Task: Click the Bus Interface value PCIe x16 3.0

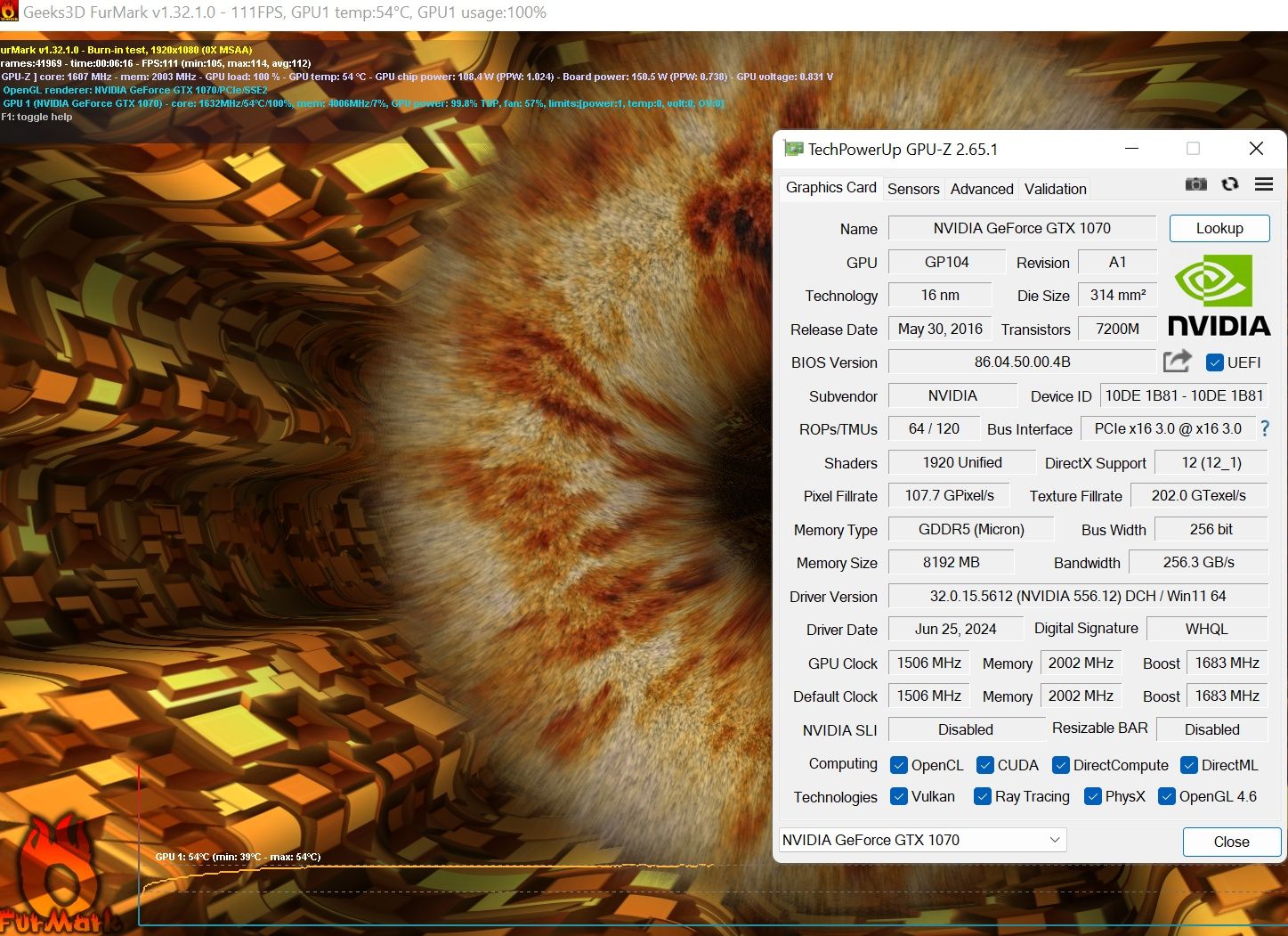Action: pos(1168,428)
